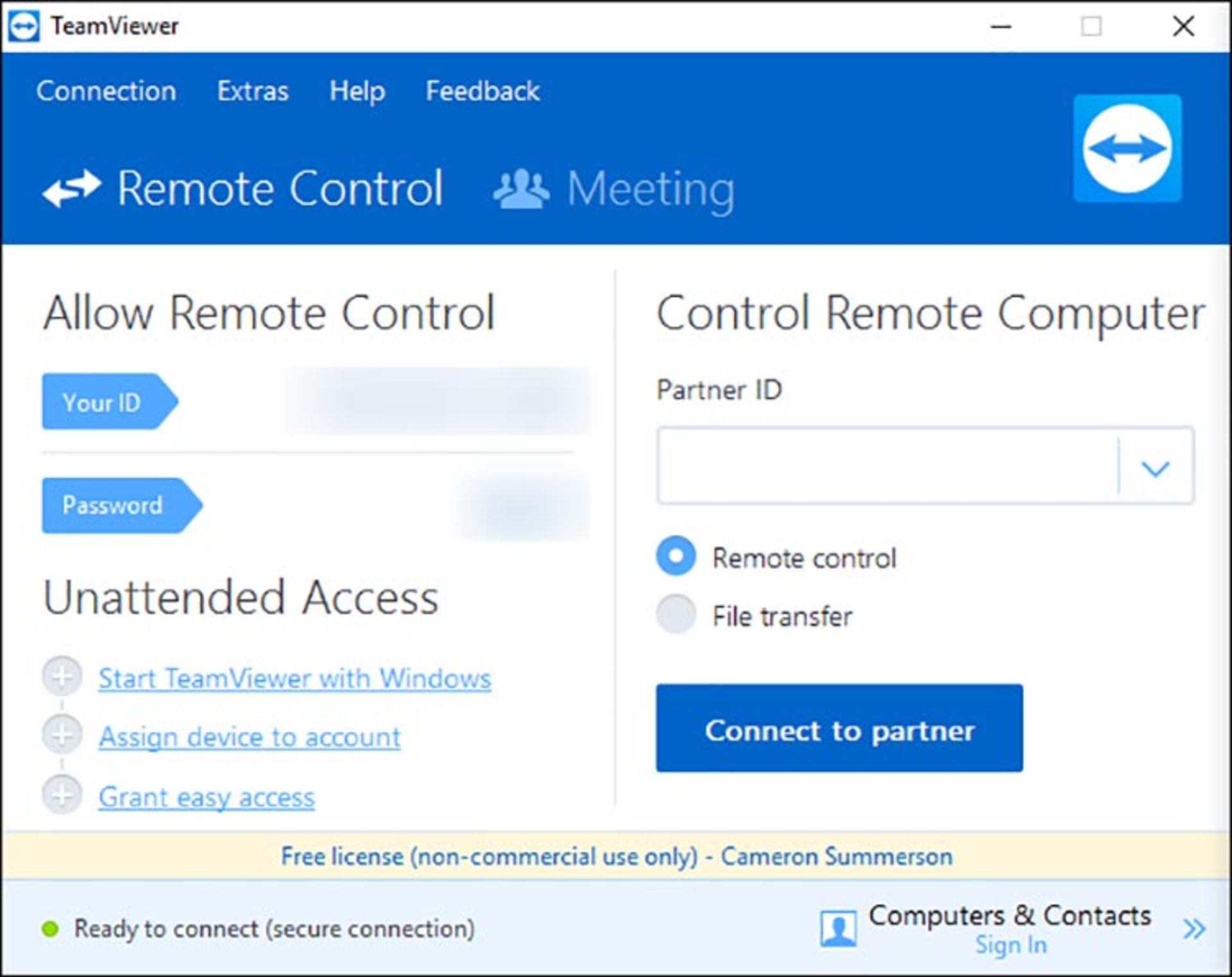Select the Remote control radio button

[x=676, y=556]
